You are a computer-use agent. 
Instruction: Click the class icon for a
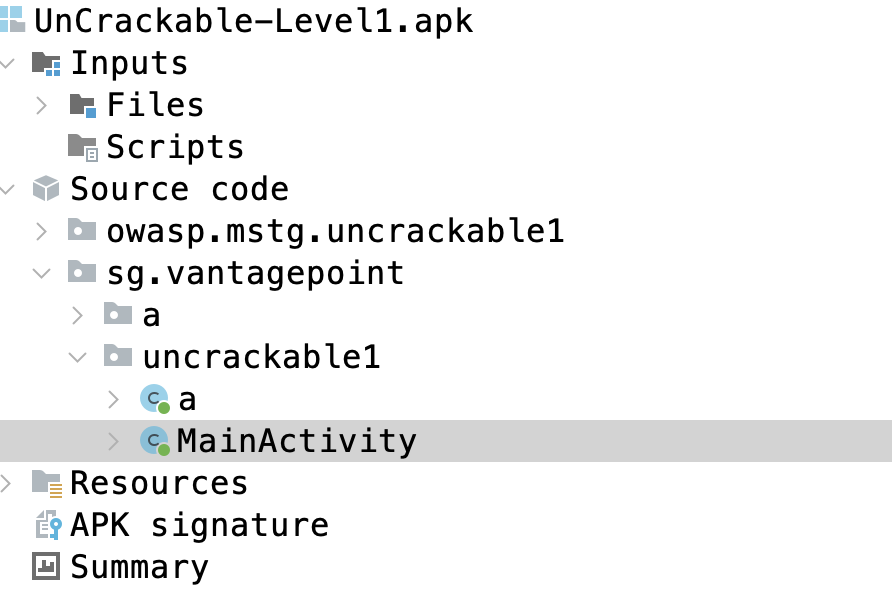coord(155,399)
